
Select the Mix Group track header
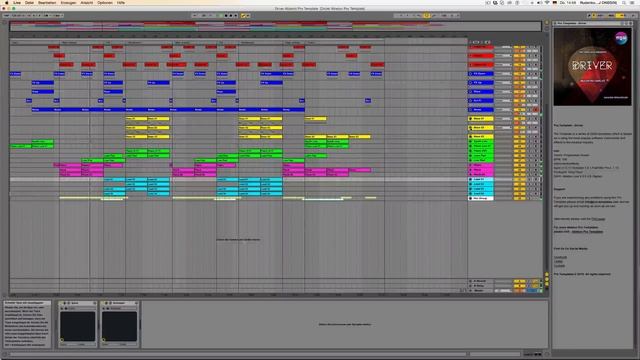point(481,198)
